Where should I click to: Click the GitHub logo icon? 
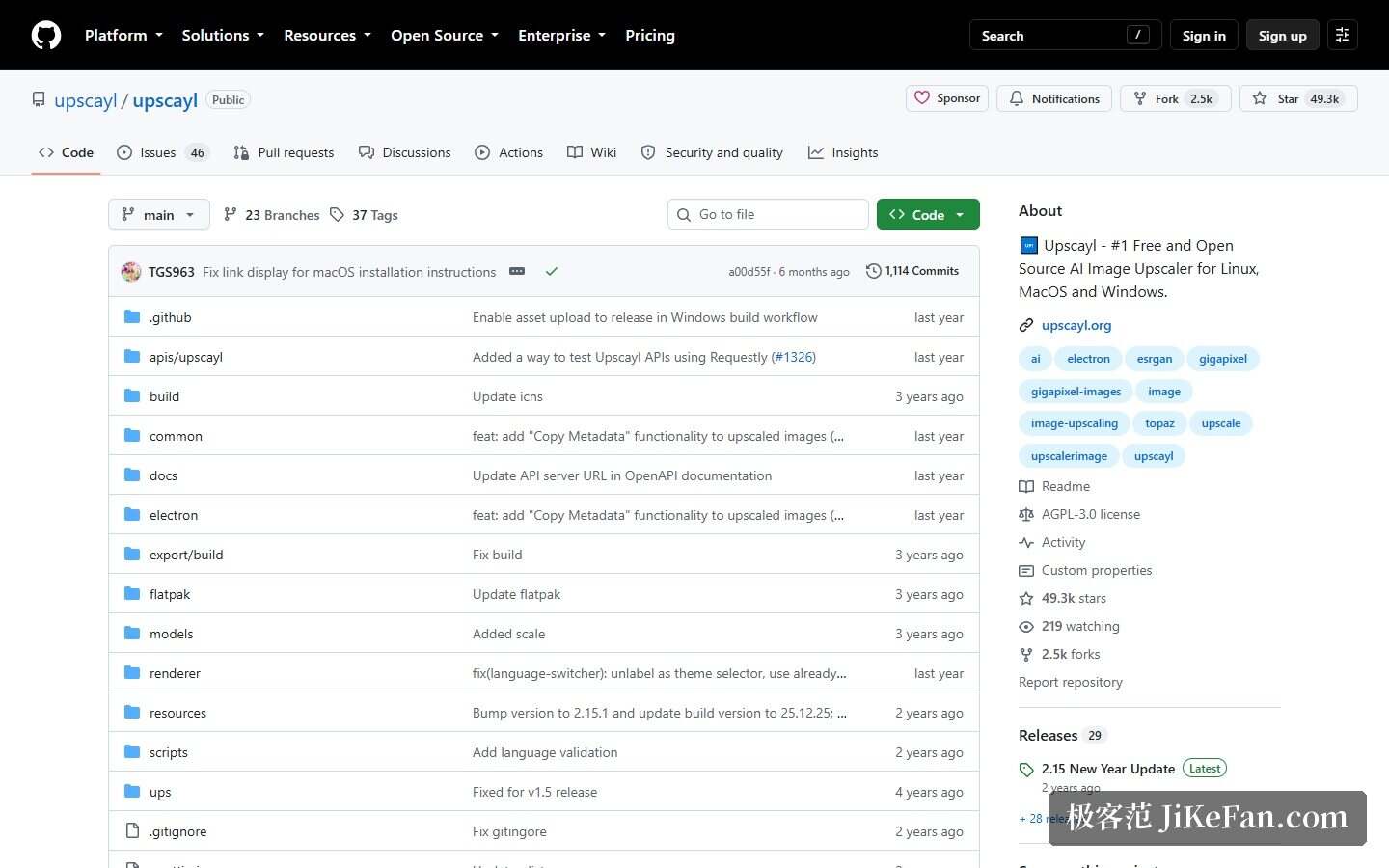pos(46,35)
